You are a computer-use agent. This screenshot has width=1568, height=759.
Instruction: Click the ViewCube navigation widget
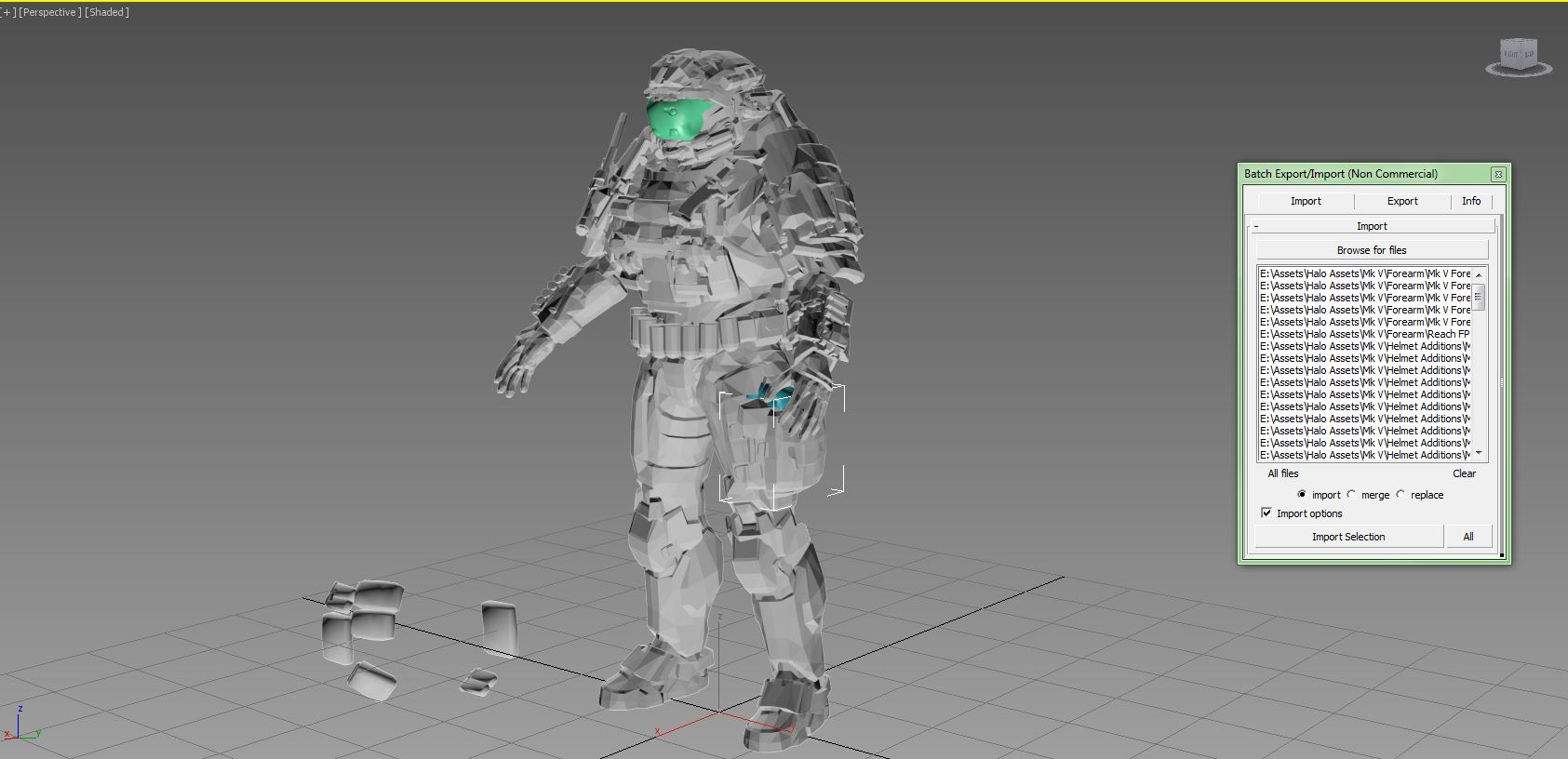click(x=1519, y=56)
